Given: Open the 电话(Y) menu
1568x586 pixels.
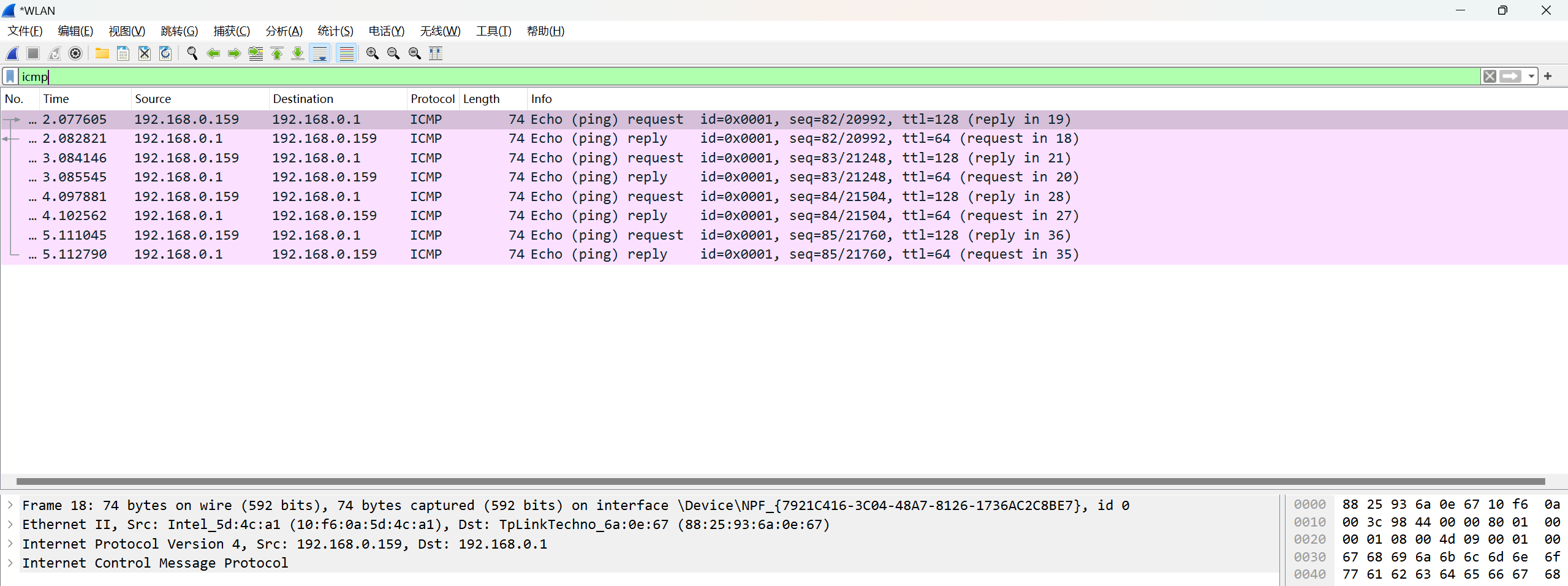Looking at the screenshot, I should pos(387,31).
